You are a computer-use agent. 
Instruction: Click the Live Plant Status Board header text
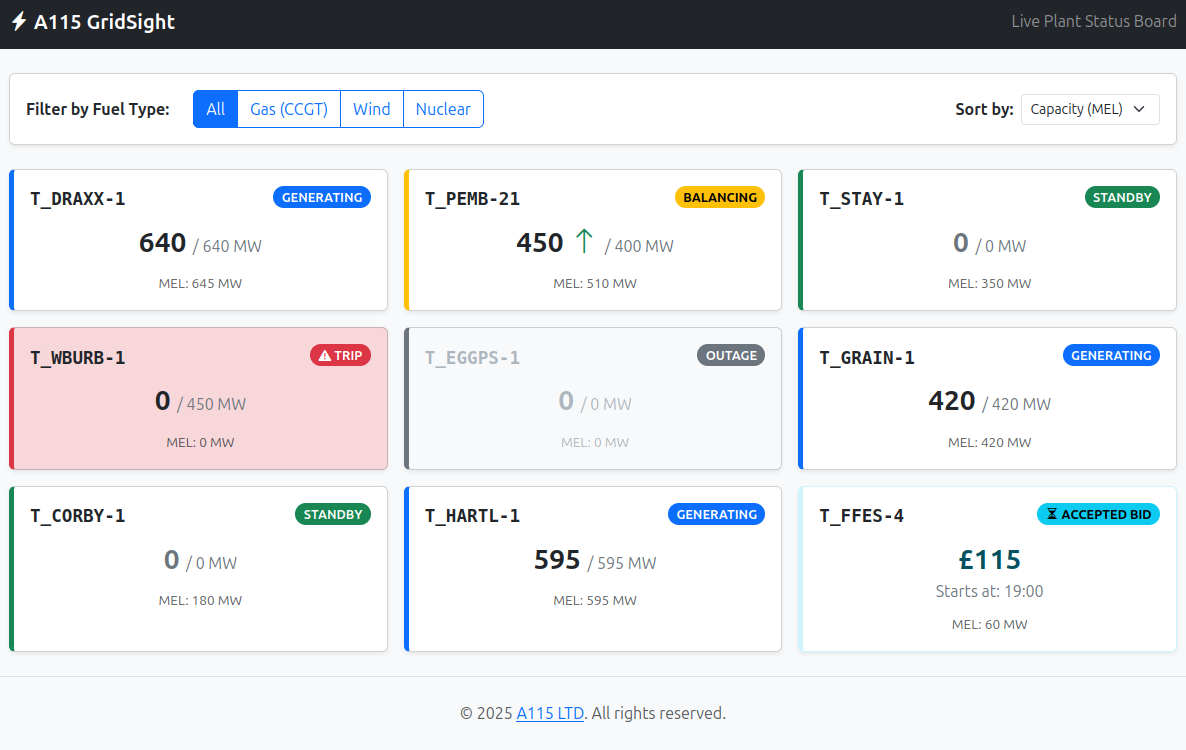pos(1094,21)
